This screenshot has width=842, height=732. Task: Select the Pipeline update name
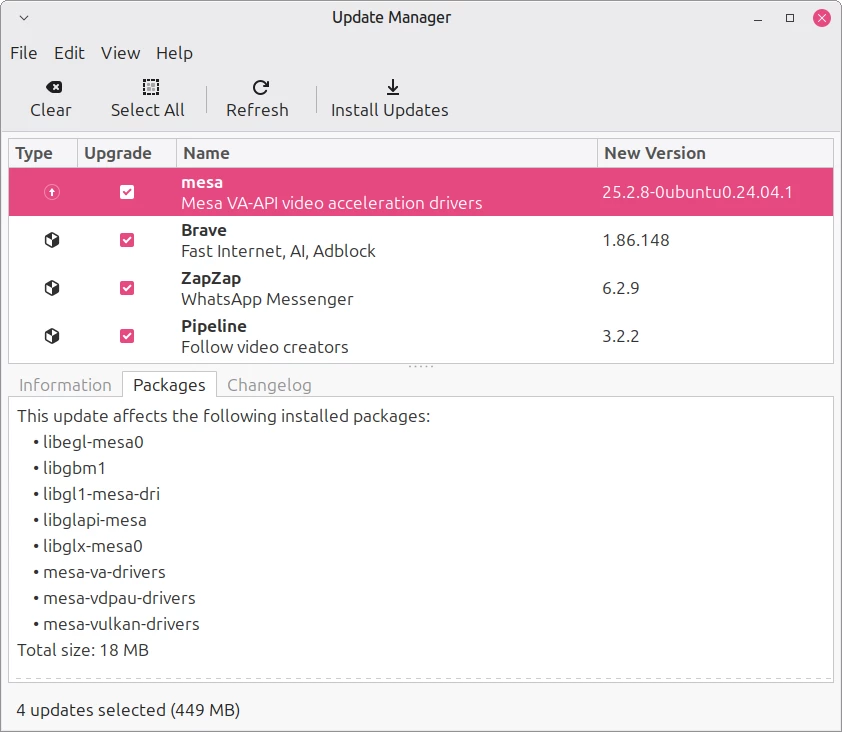[x=214, y=326]
